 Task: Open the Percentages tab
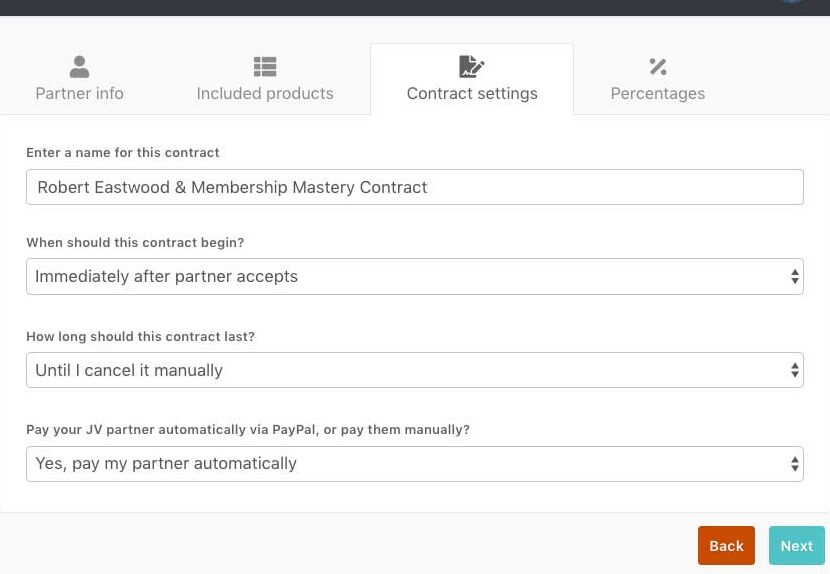coord(657,93)
